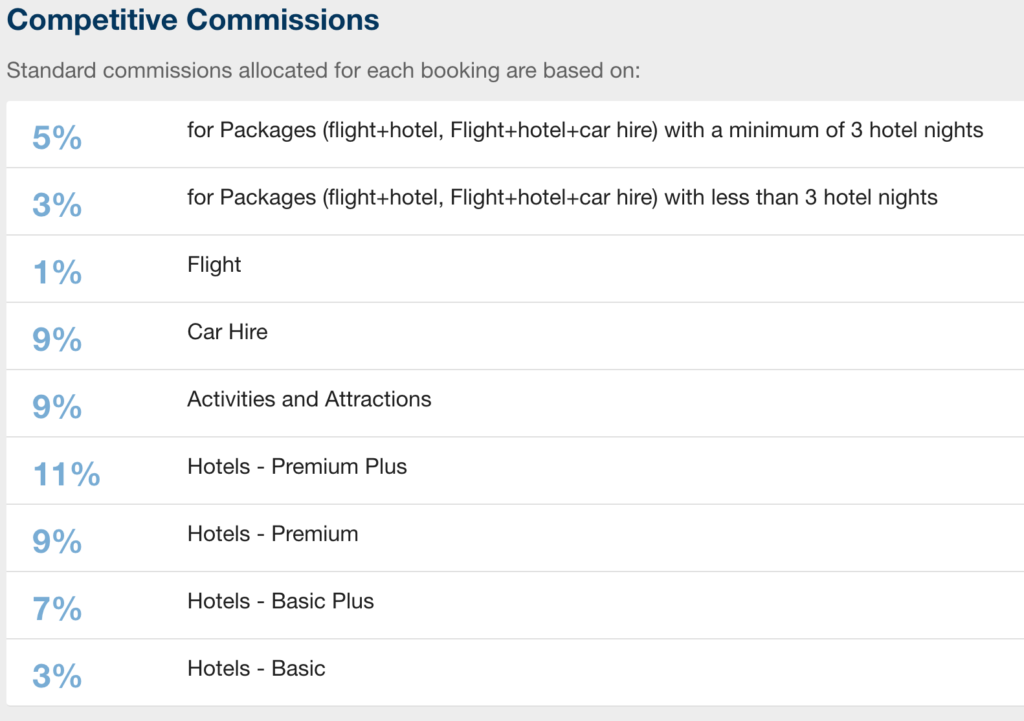Click the 5% commission figure

point(57,138)
